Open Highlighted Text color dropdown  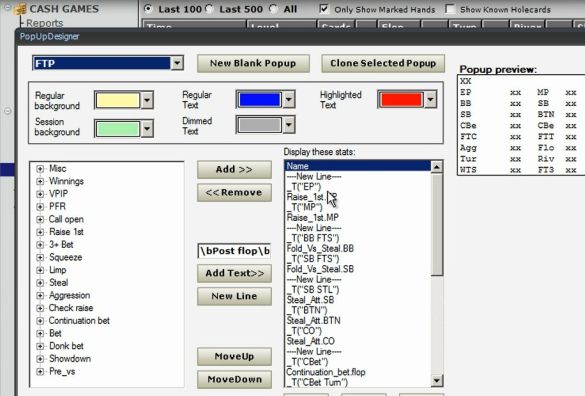coord(431,100)
